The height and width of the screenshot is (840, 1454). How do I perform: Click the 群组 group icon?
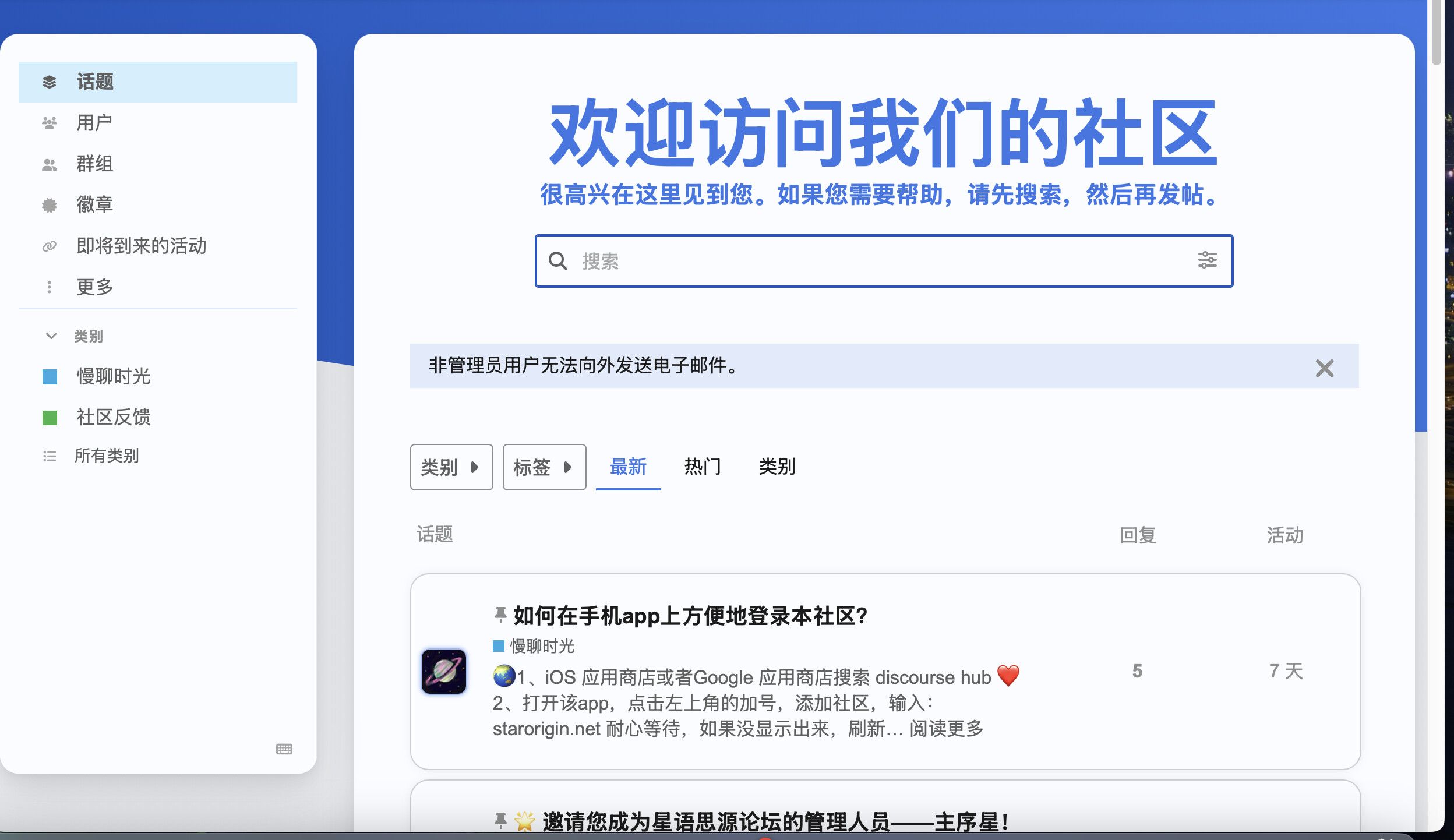point(50,164)
